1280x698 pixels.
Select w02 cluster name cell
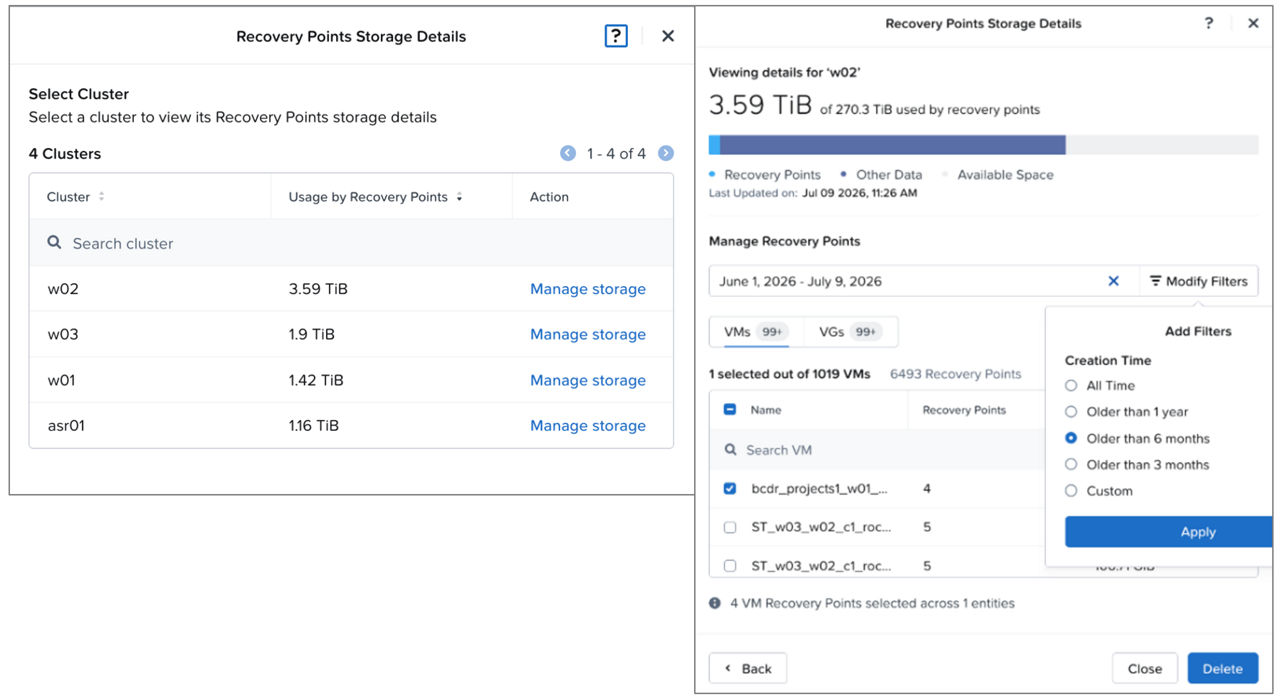(x=64, y=289)
